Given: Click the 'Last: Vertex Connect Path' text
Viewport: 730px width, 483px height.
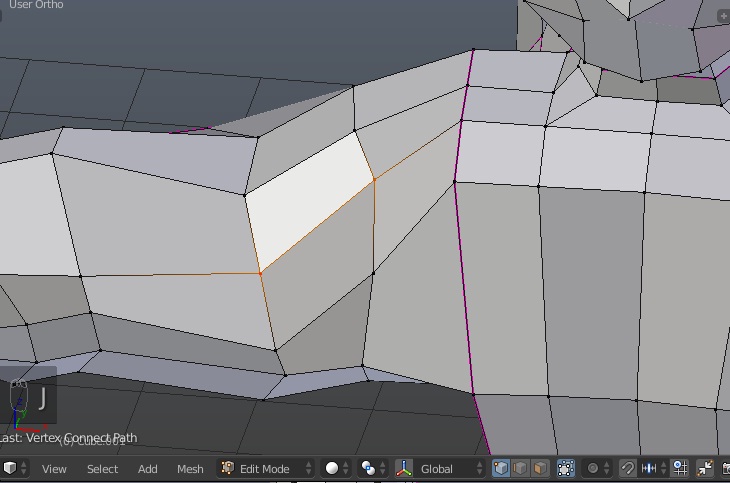Looking at the screenshot, I should [68, 438].
